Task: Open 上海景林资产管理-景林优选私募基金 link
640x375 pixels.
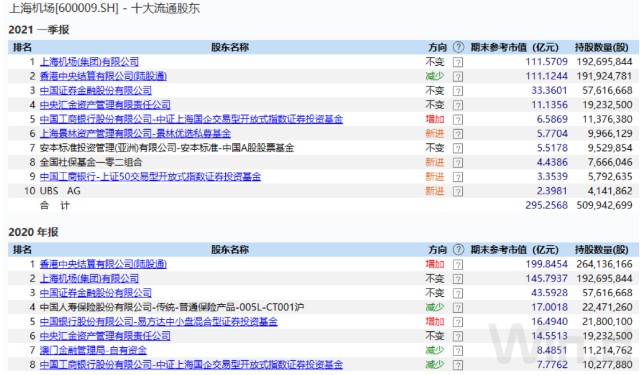Action: (135, 133)
